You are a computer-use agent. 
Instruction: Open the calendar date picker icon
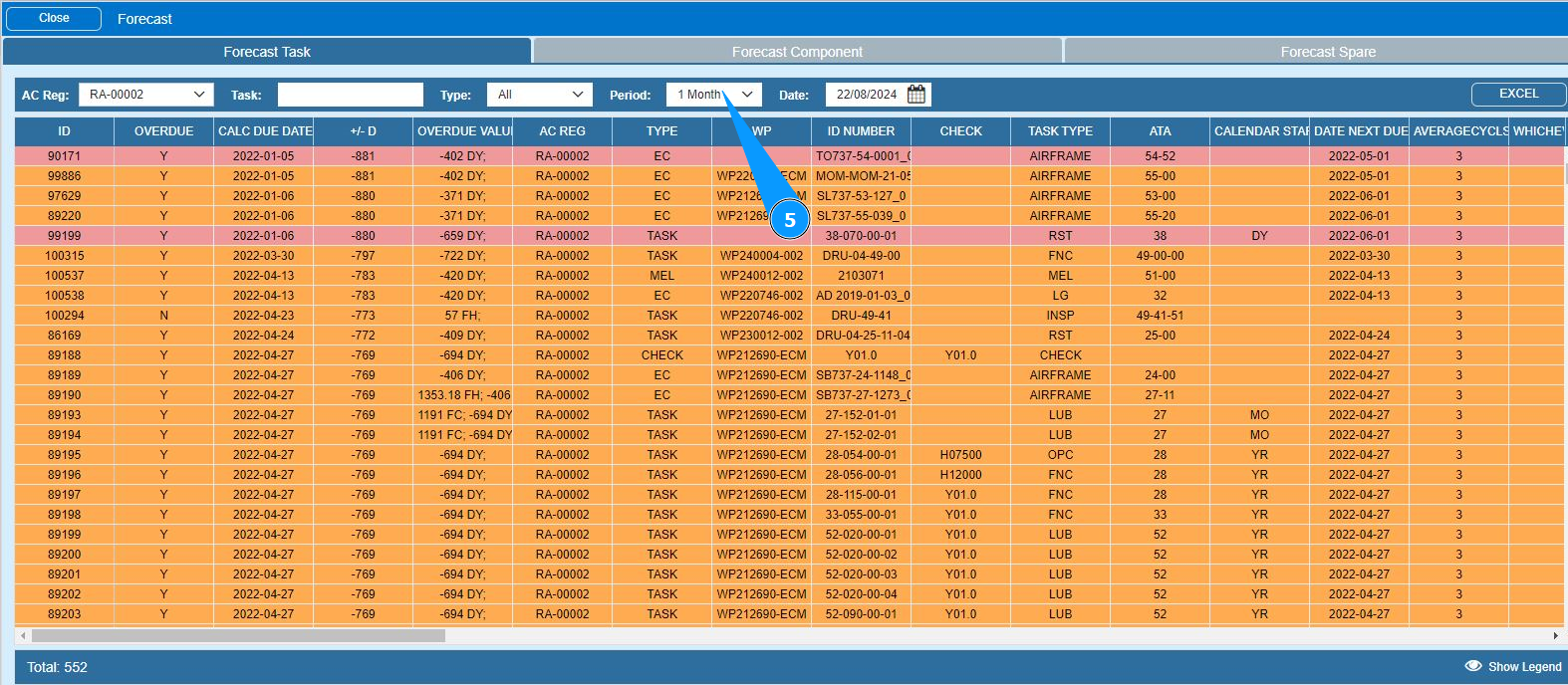916,95
